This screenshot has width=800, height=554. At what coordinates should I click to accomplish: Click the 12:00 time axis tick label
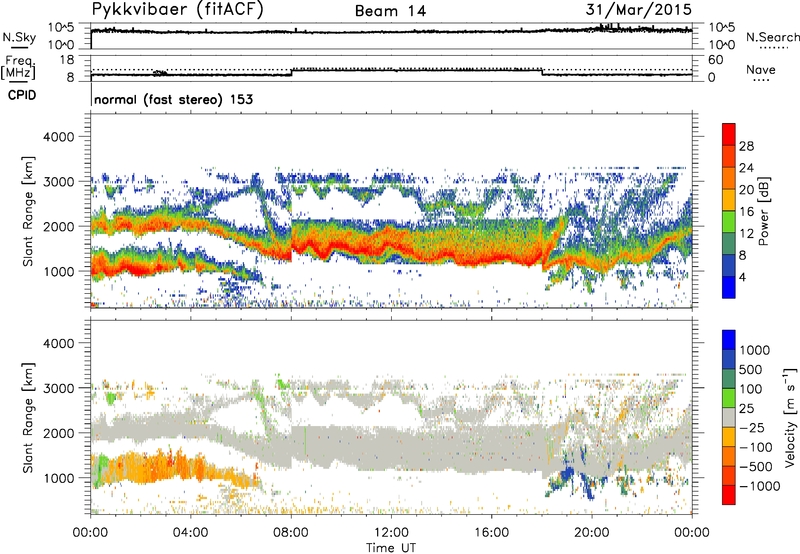(x=391, y=533)
